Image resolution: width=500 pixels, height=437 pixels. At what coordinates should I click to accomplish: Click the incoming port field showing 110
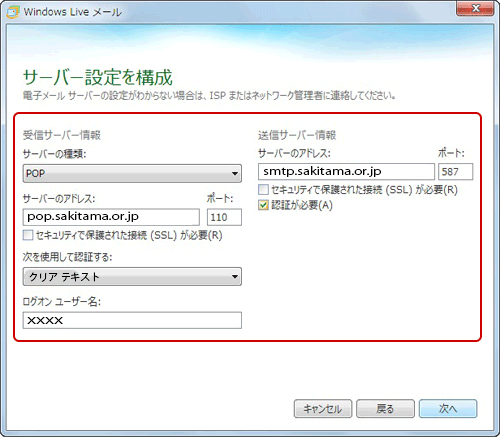[x=224, y=217]
